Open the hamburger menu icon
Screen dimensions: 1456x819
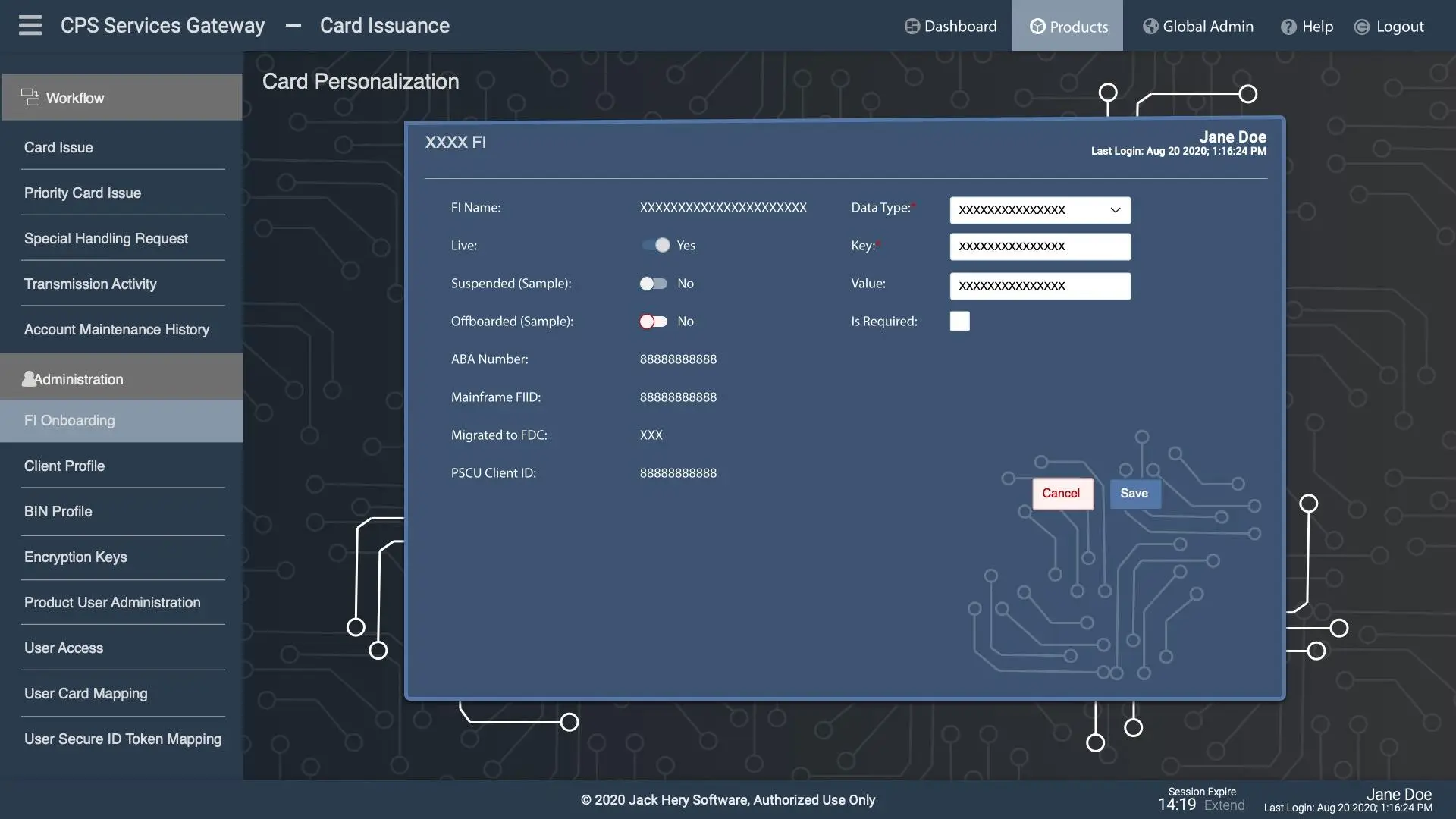click(x=30, y=25)
